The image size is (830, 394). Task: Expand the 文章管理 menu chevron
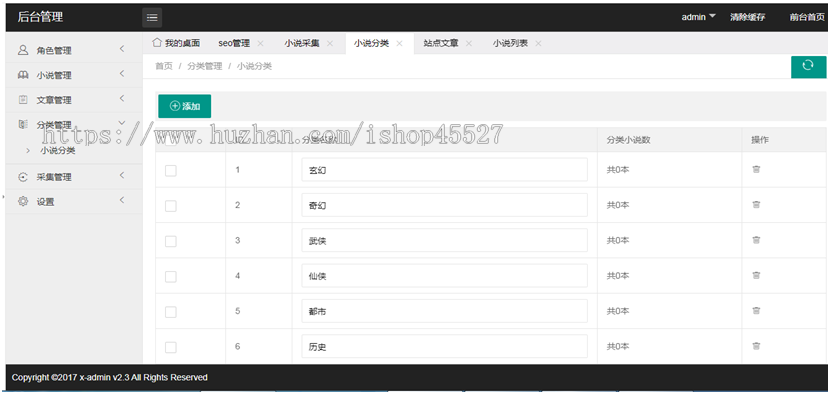point(122,98)
